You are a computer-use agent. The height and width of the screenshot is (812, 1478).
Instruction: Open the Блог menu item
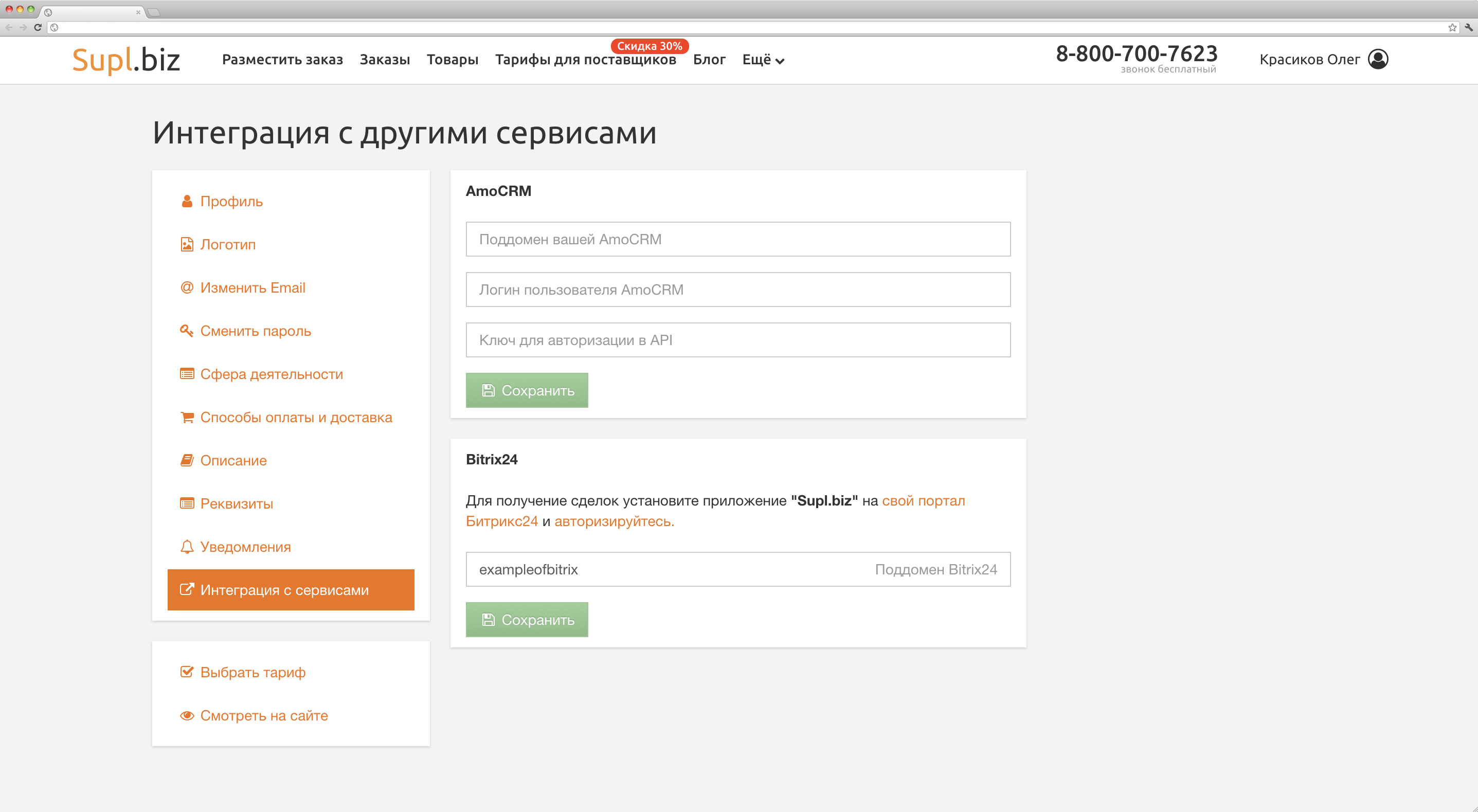[709, 60]
